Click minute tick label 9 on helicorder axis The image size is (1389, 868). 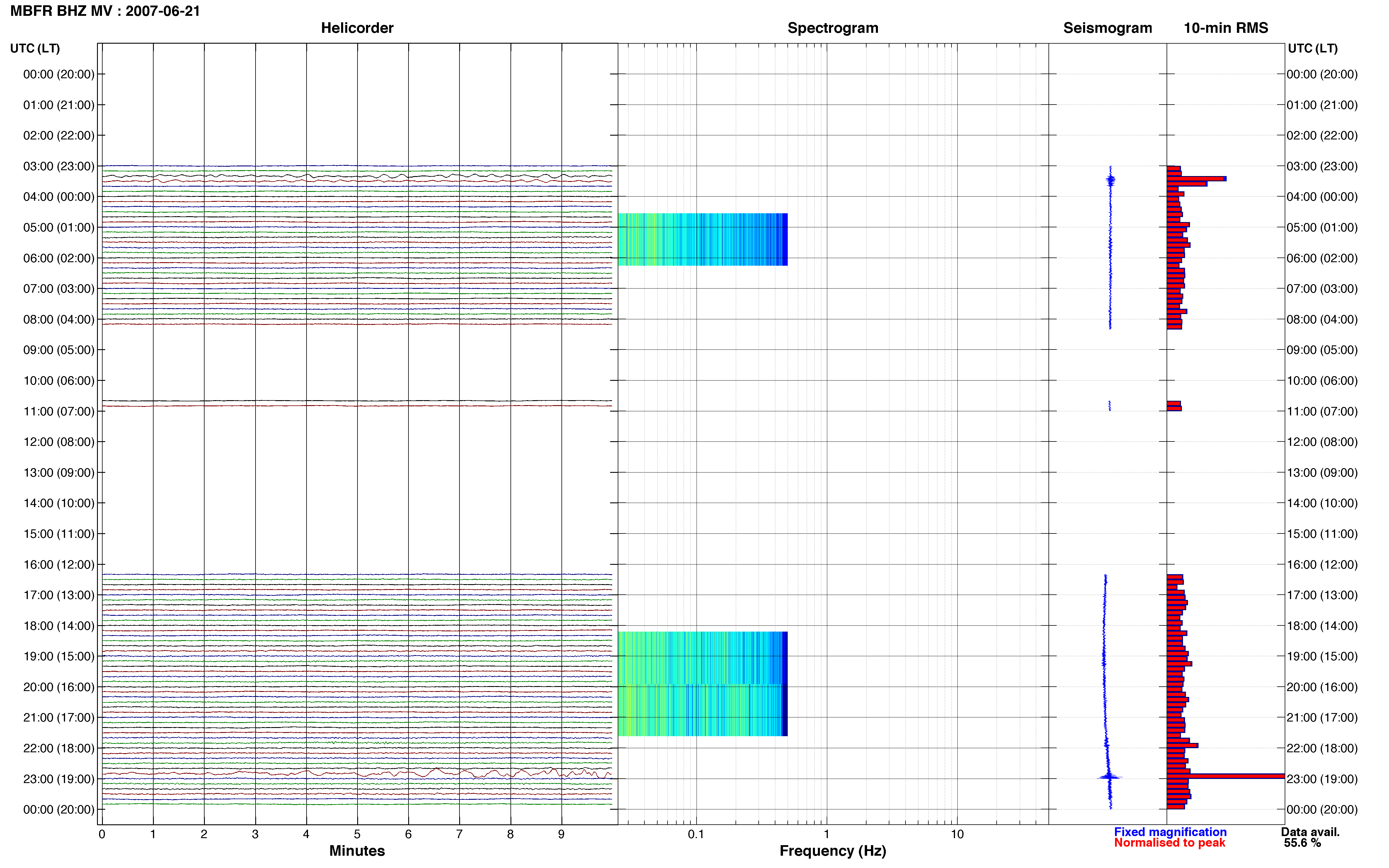[x=561, y=834]
